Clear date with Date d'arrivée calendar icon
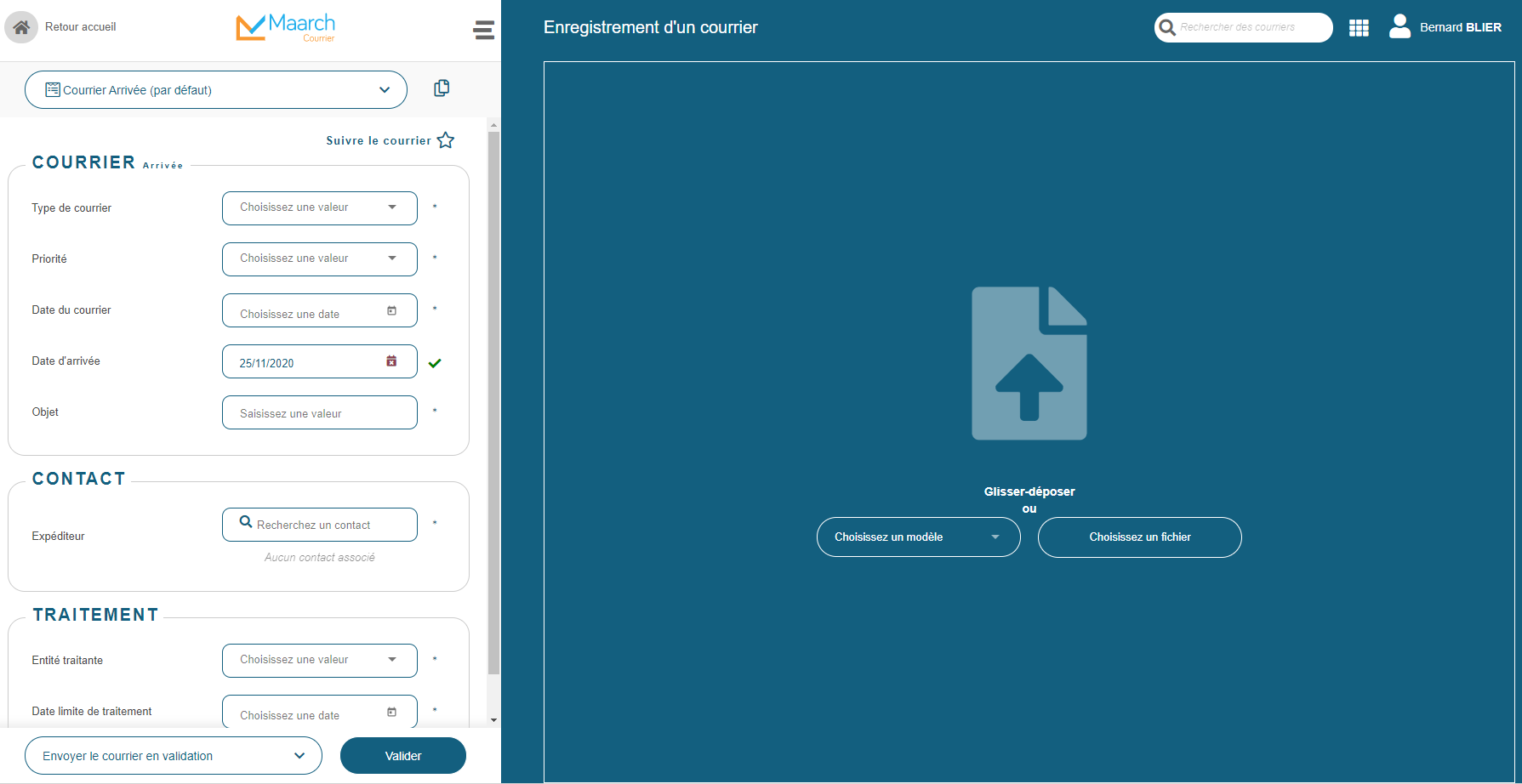This screenshot has width=1522, height=784. (x=391, y=361)
